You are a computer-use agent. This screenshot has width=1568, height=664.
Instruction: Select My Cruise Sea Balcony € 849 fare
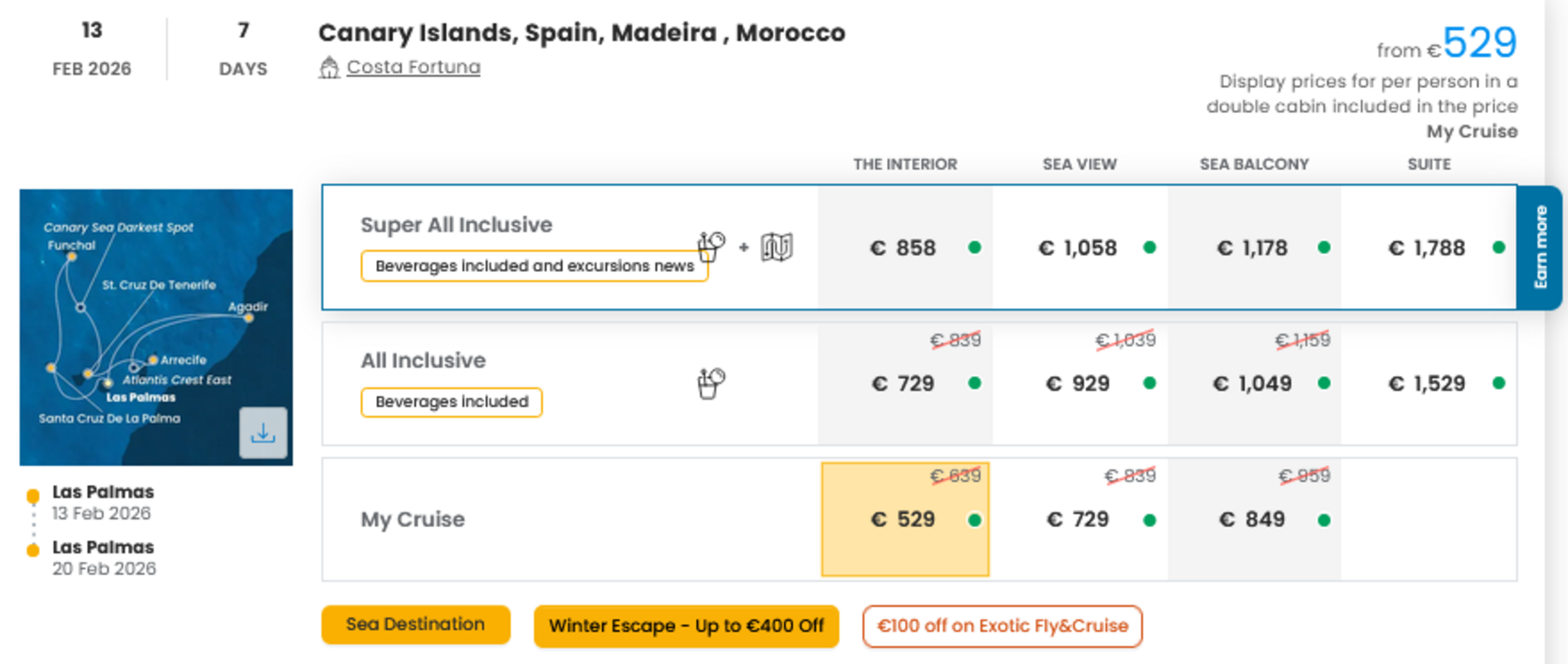pos(1254,520)
